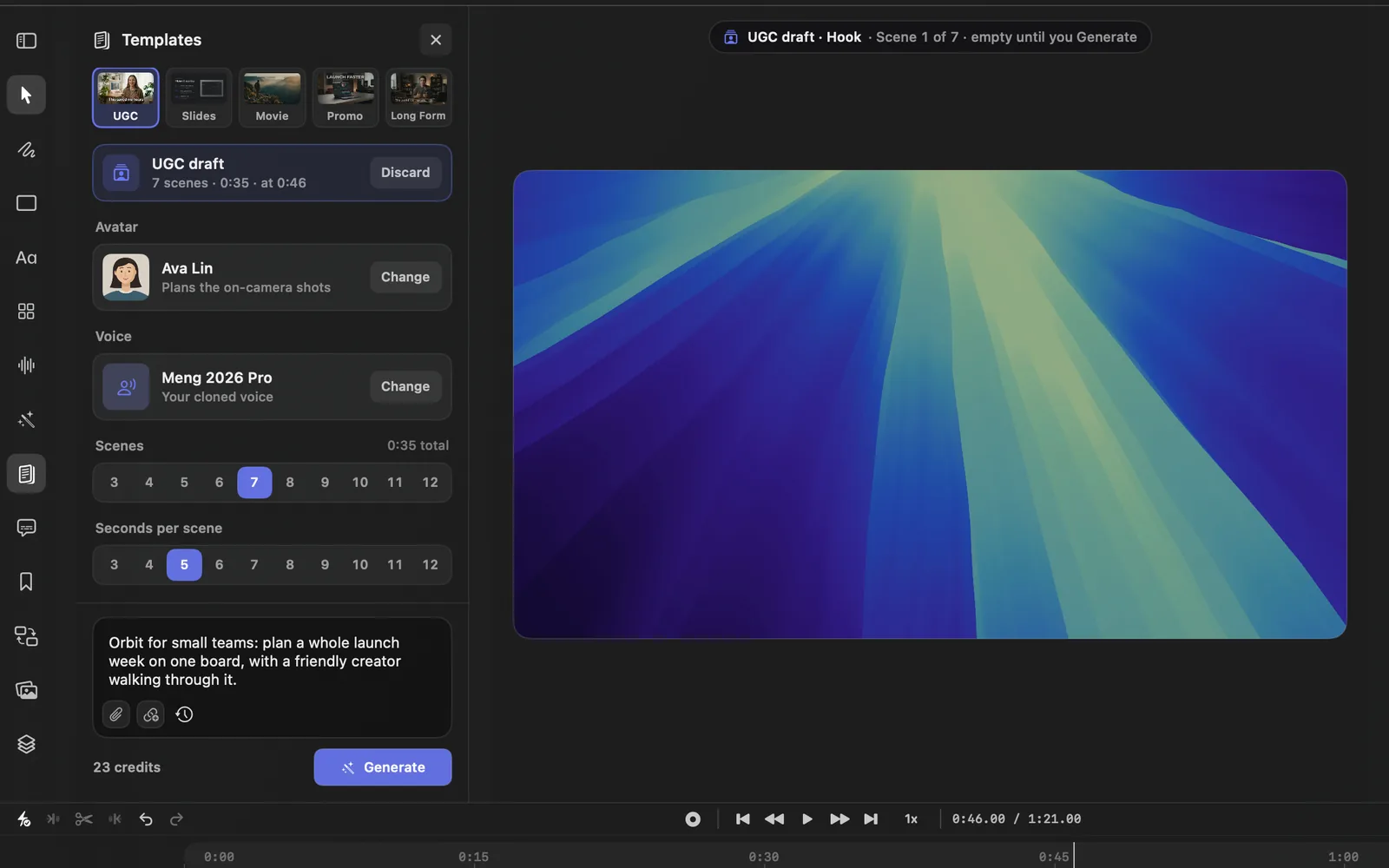Click the scissors split tool
The width and height of the screenshot is (1389, 868).
[x=84, y=819]
